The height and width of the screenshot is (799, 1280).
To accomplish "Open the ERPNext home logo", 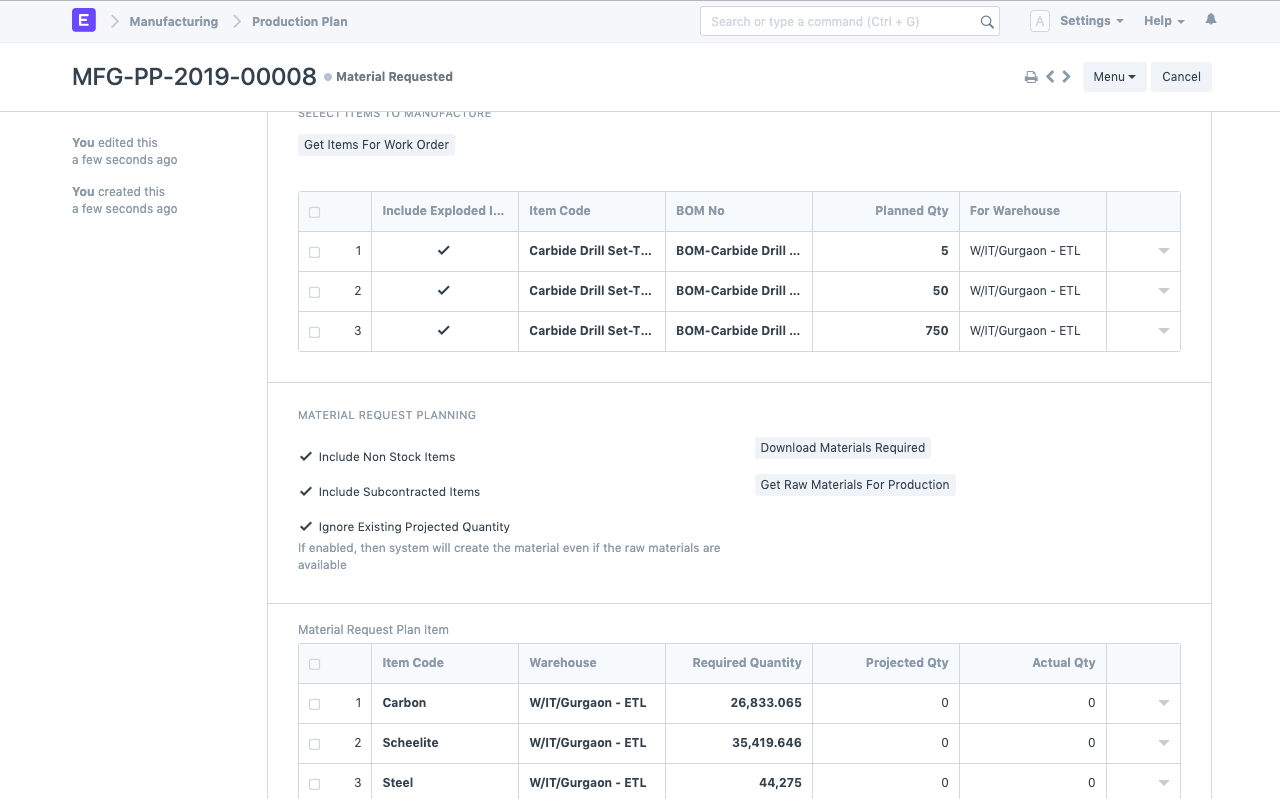I will coord(84,20).
